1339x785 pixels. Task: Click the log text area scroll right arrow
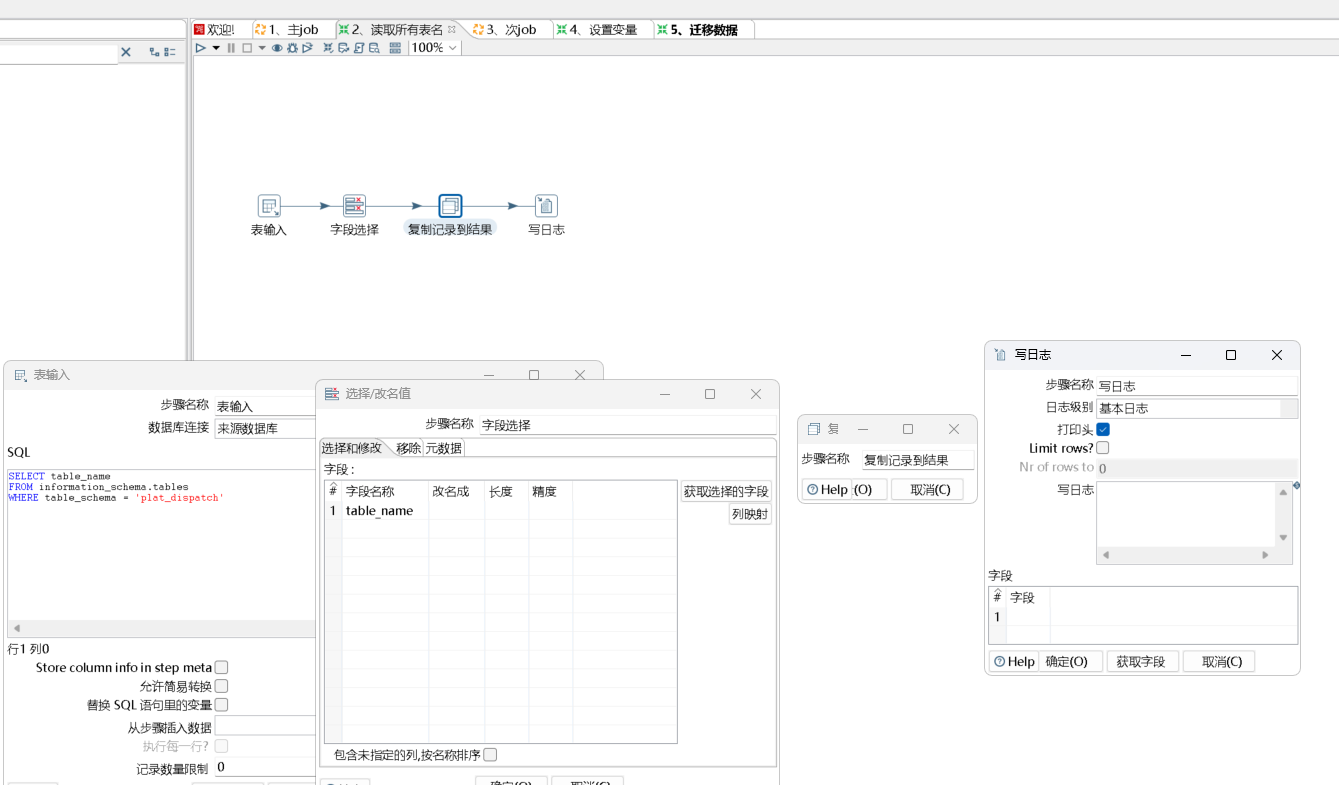point(1265,555)
